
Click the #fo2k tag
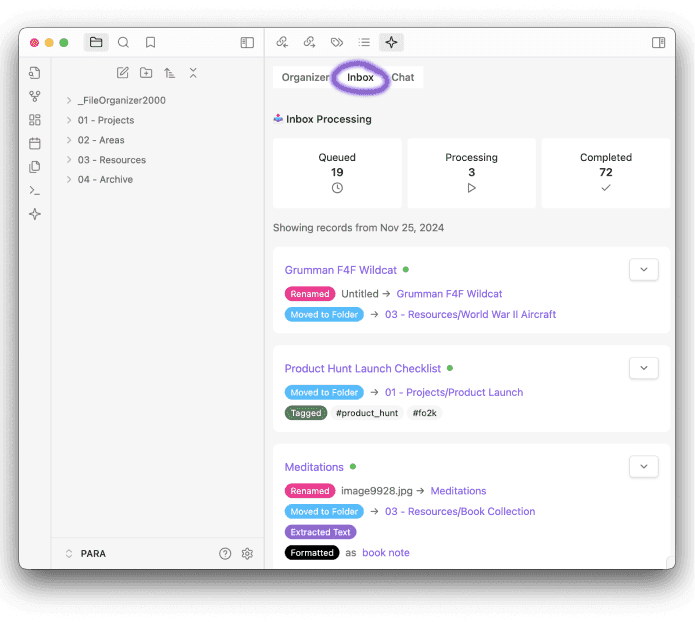(425, 413)
